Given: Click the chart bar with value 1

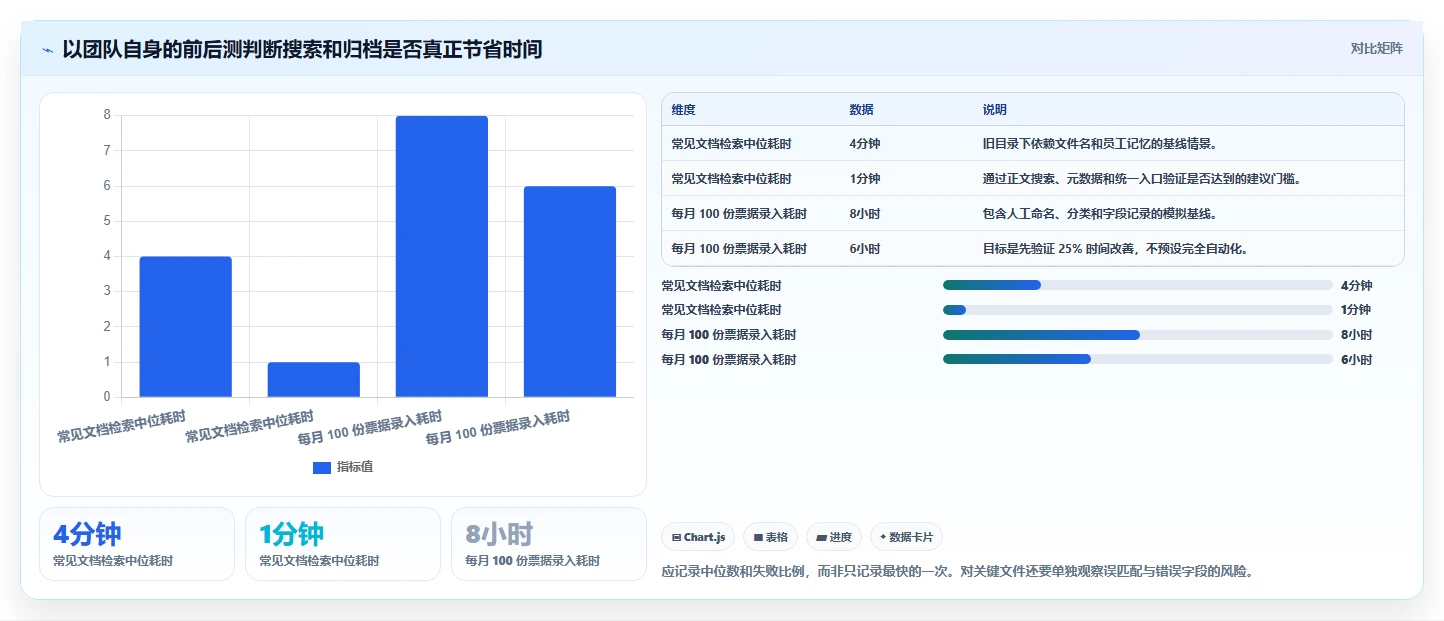Looking at the screenshot, I should tap(313, 380).
